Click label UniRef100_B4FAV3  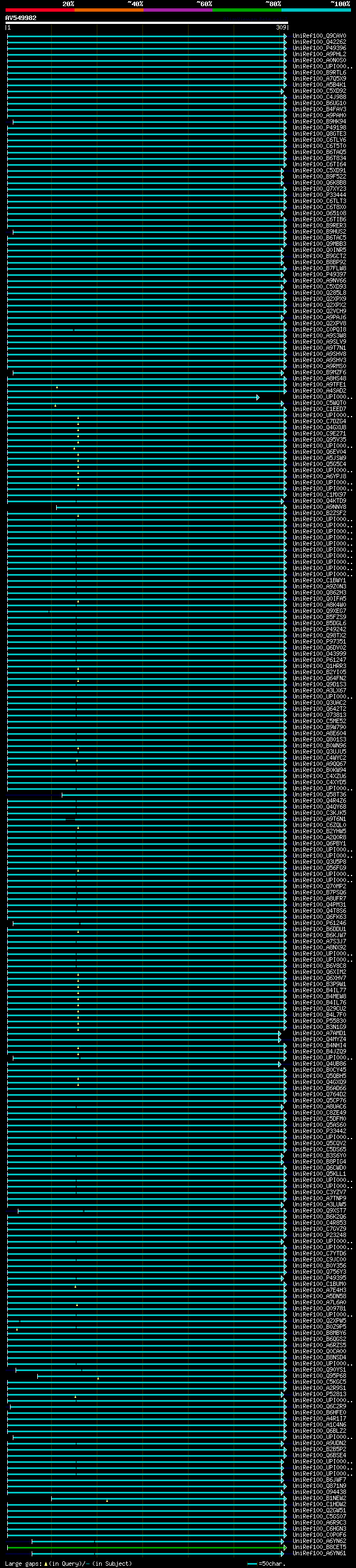point(319,110)
